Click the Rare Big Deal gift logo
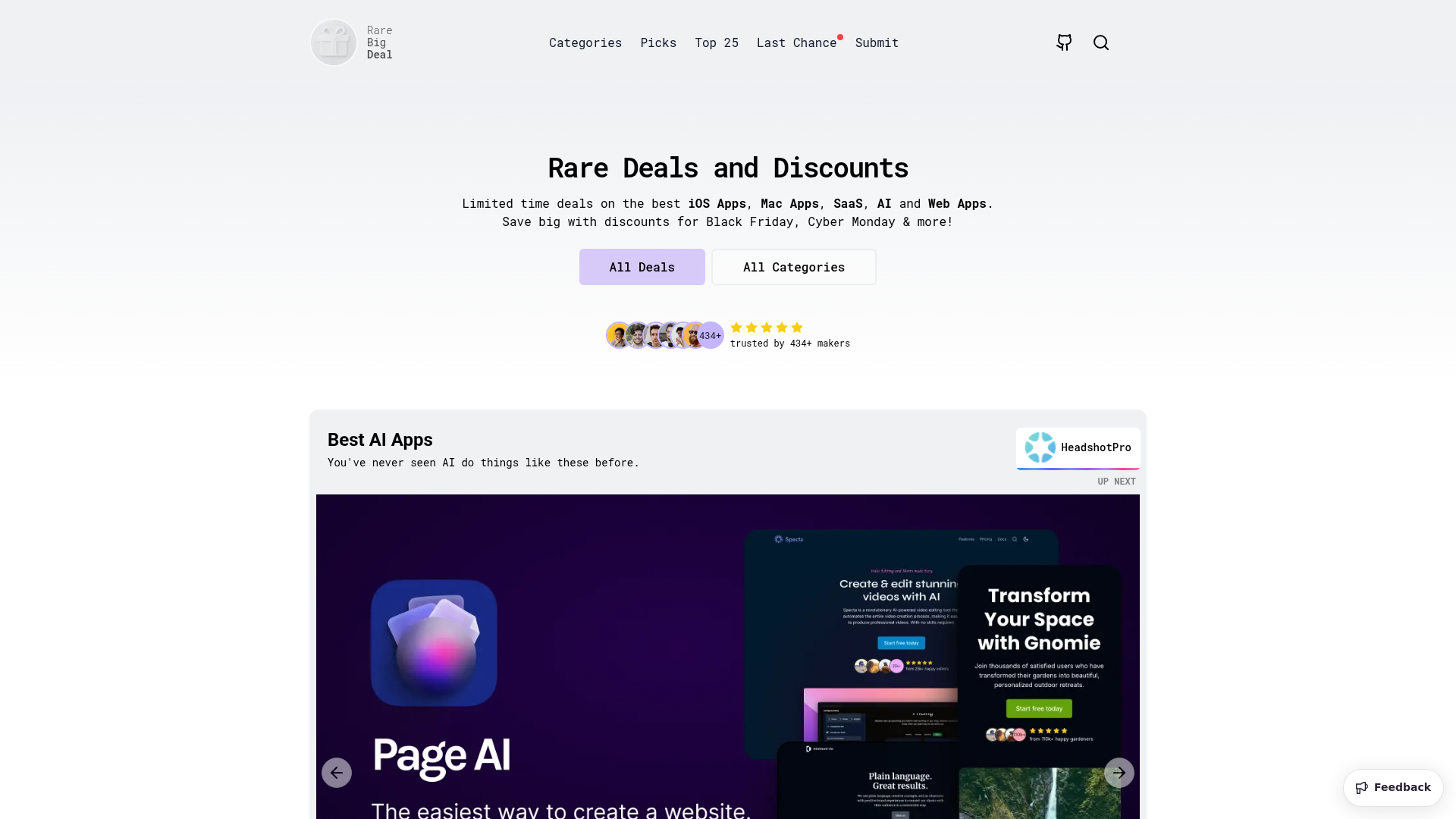The height and width of the screenshot is (819, 1456). (x=334, y=42)
